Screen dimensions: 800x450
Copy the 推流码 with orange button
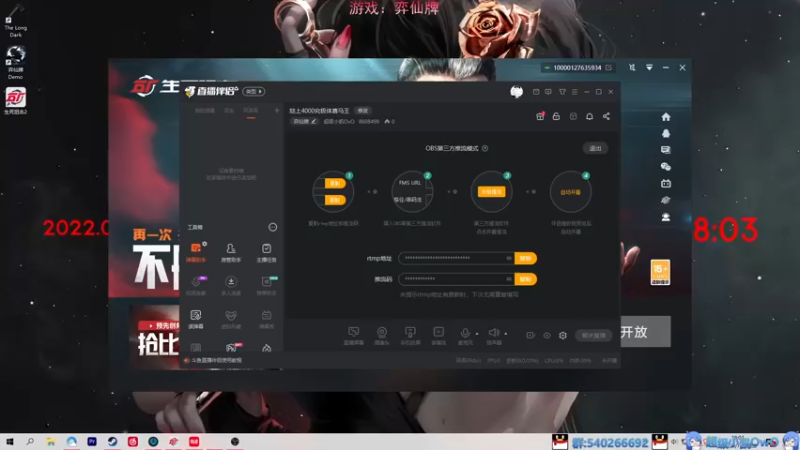point(526,279)
